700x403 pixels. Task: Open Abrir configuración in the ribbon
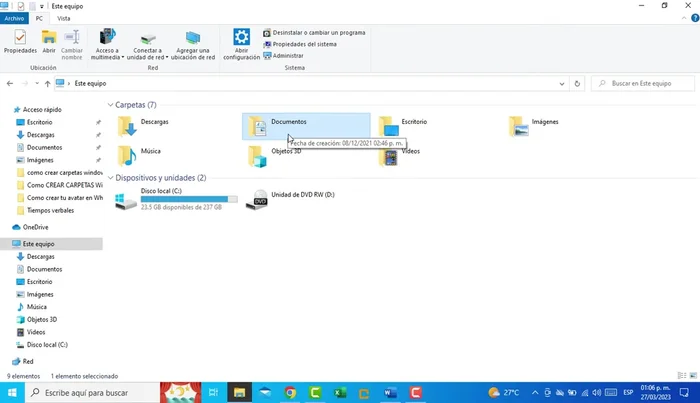241,44
